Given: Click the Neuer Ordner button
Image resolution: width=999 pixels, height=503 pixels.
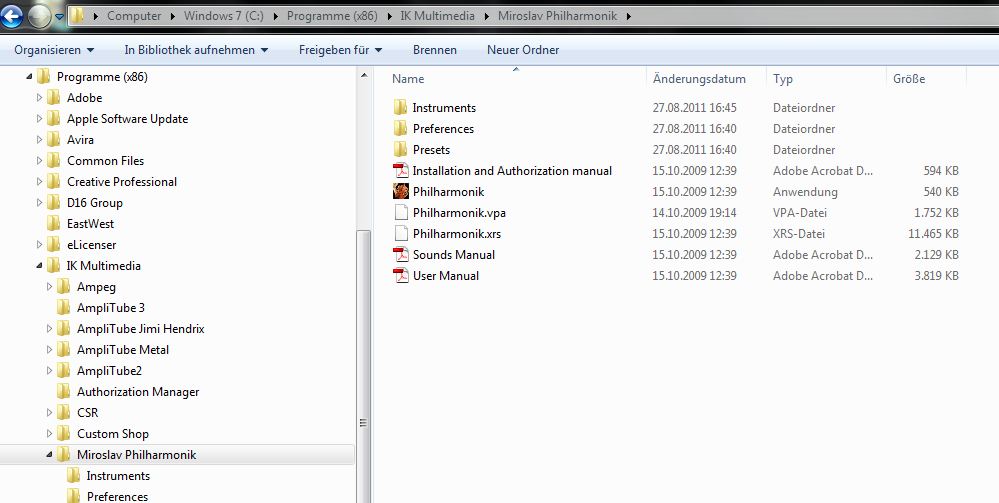Looking at the screenshot, I should tap(523, 50).
